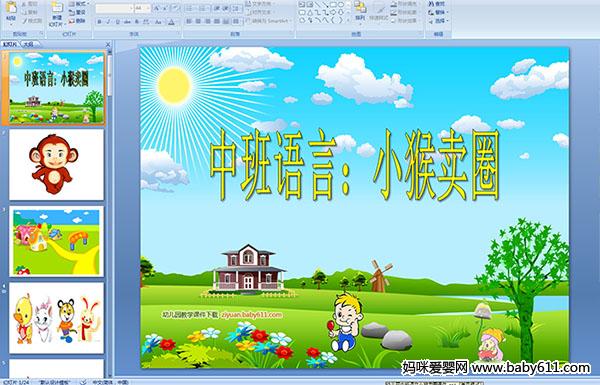Click the bullet list icon

(190, 8)
